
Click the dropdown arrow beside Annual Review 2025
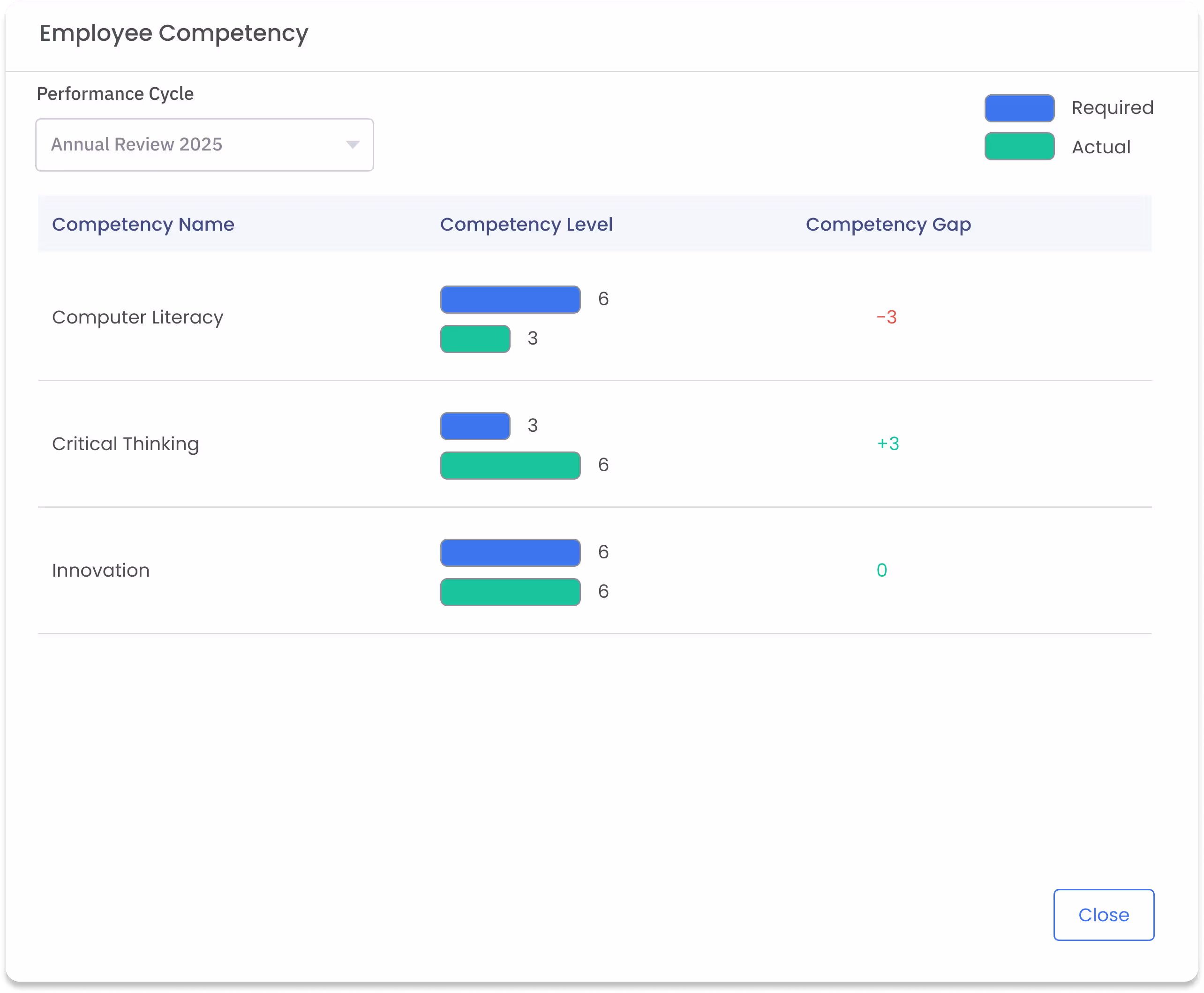352,145
